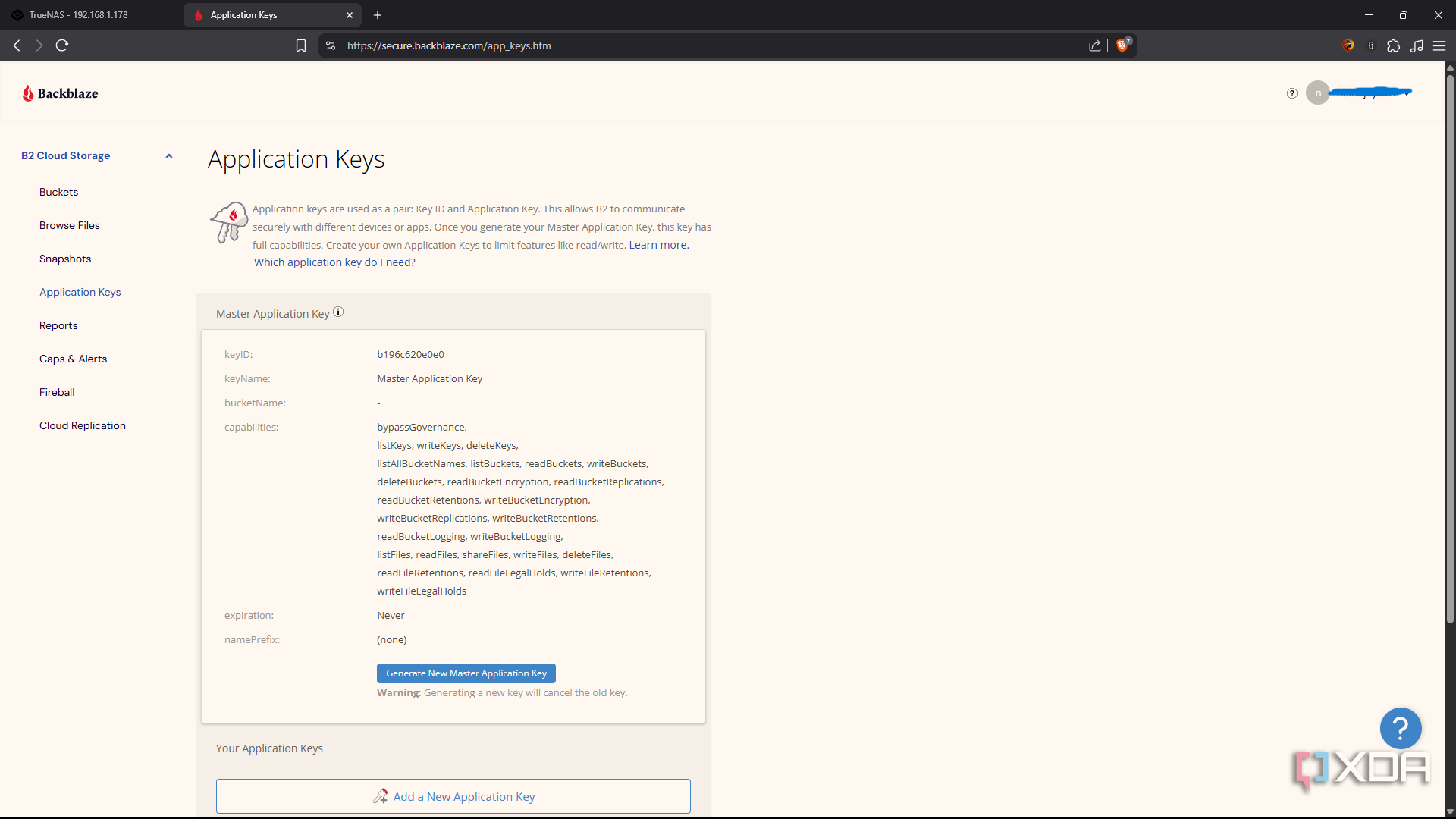
Task: Close the Application Keys tab
Action: [350, 15]
